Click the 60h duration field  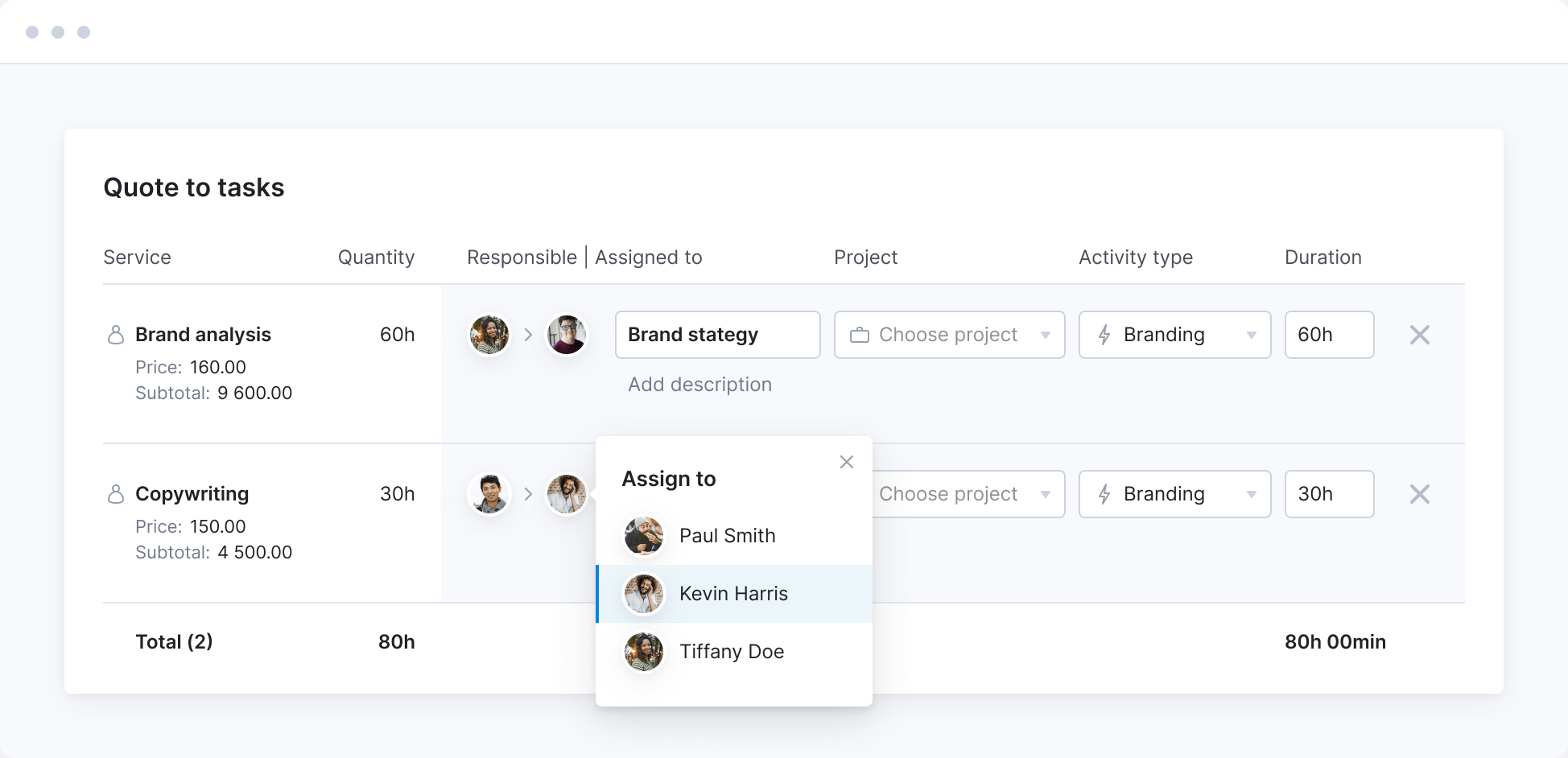(1328, 335)
